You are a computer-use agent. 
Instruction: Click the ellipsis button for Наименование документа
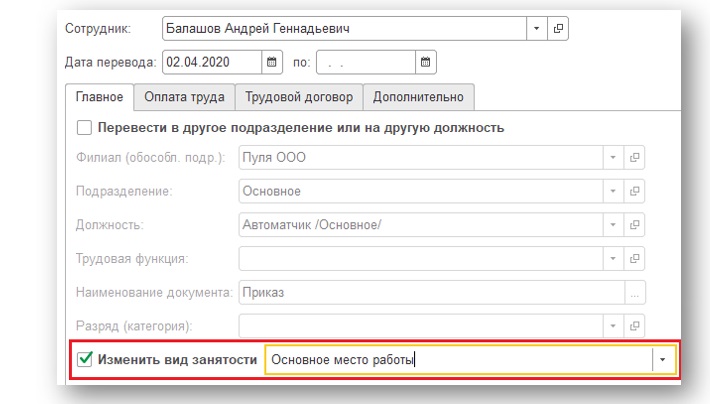pyautogui.click(x=633, y=292)
